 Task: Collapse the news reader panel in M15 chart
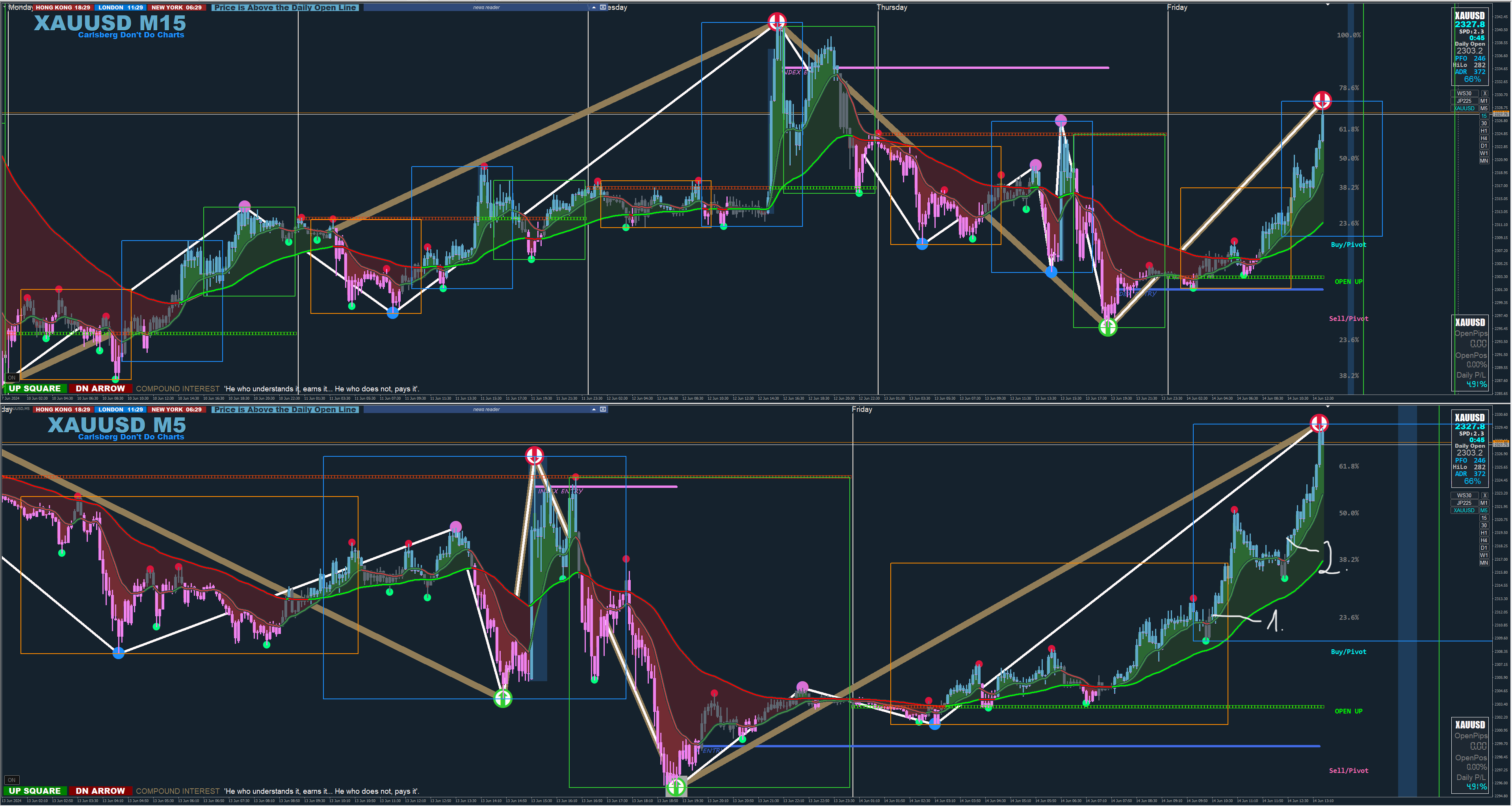[594, 7]
